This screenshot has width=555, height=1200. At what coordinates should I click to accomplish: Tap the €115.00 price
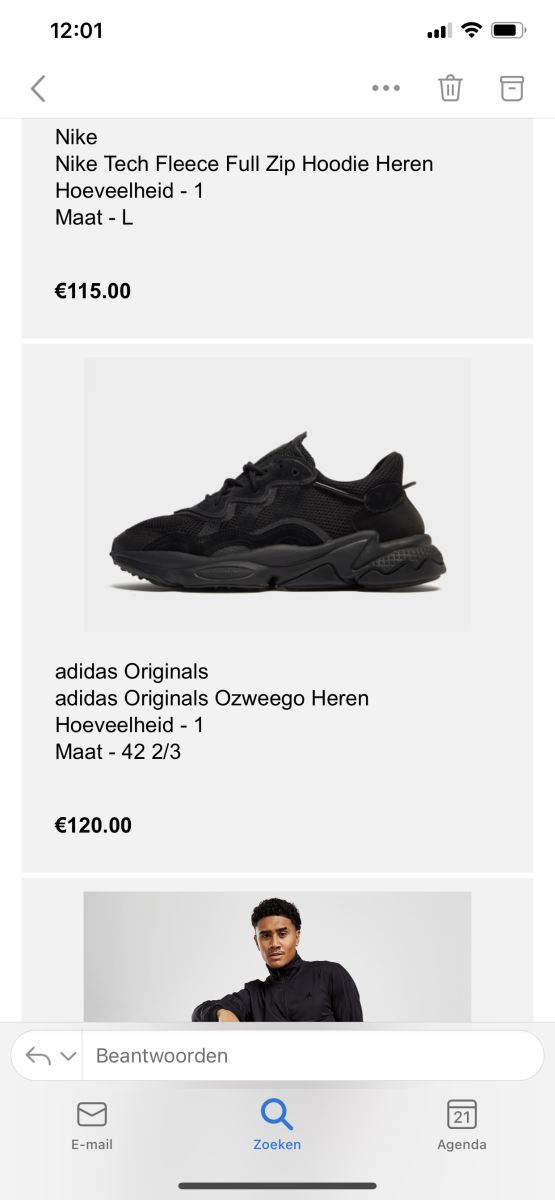click(93, 291)
